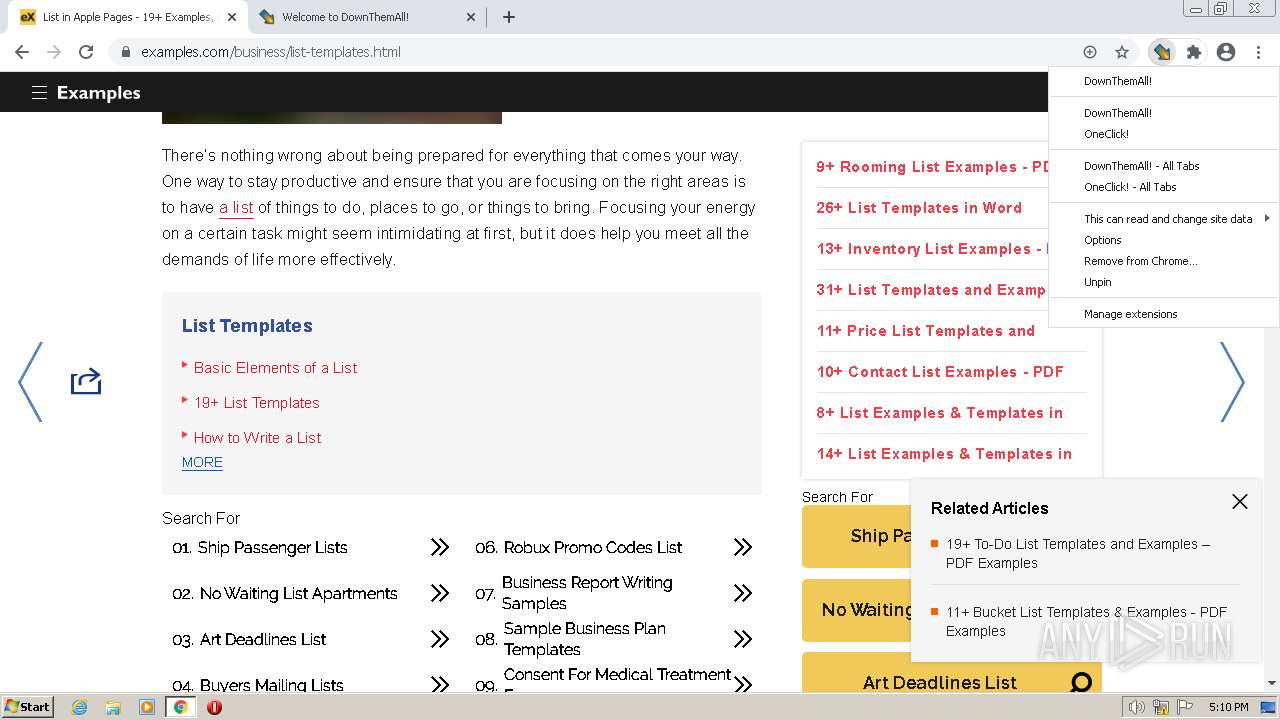Click the DownThemAll extension icon
Image resolution: width=1280 pixels, height=720 pixels.
[1161, 52]
